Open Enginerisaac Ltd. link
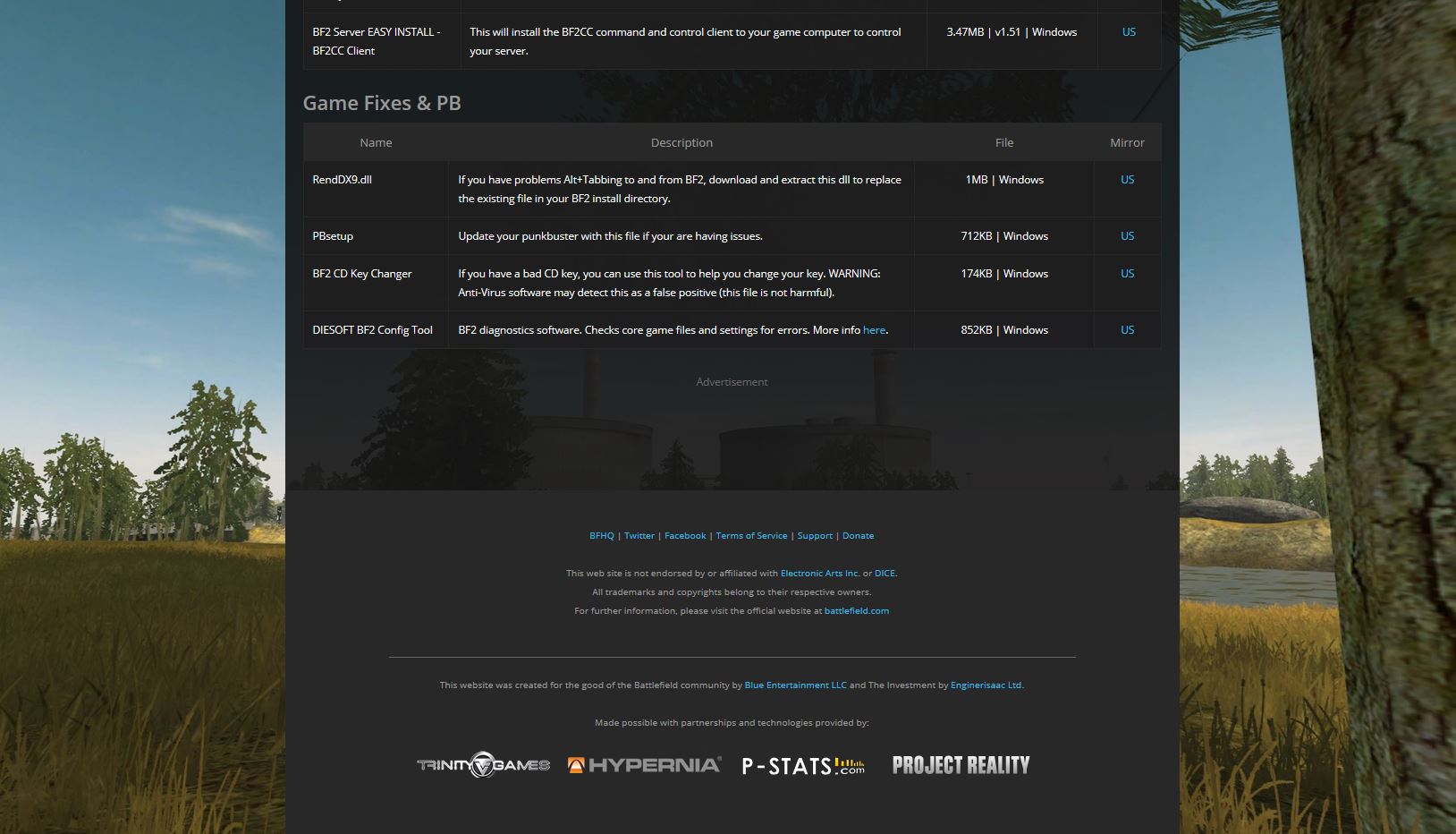Viewport: 1456px width, 834px height. point(986,685)
